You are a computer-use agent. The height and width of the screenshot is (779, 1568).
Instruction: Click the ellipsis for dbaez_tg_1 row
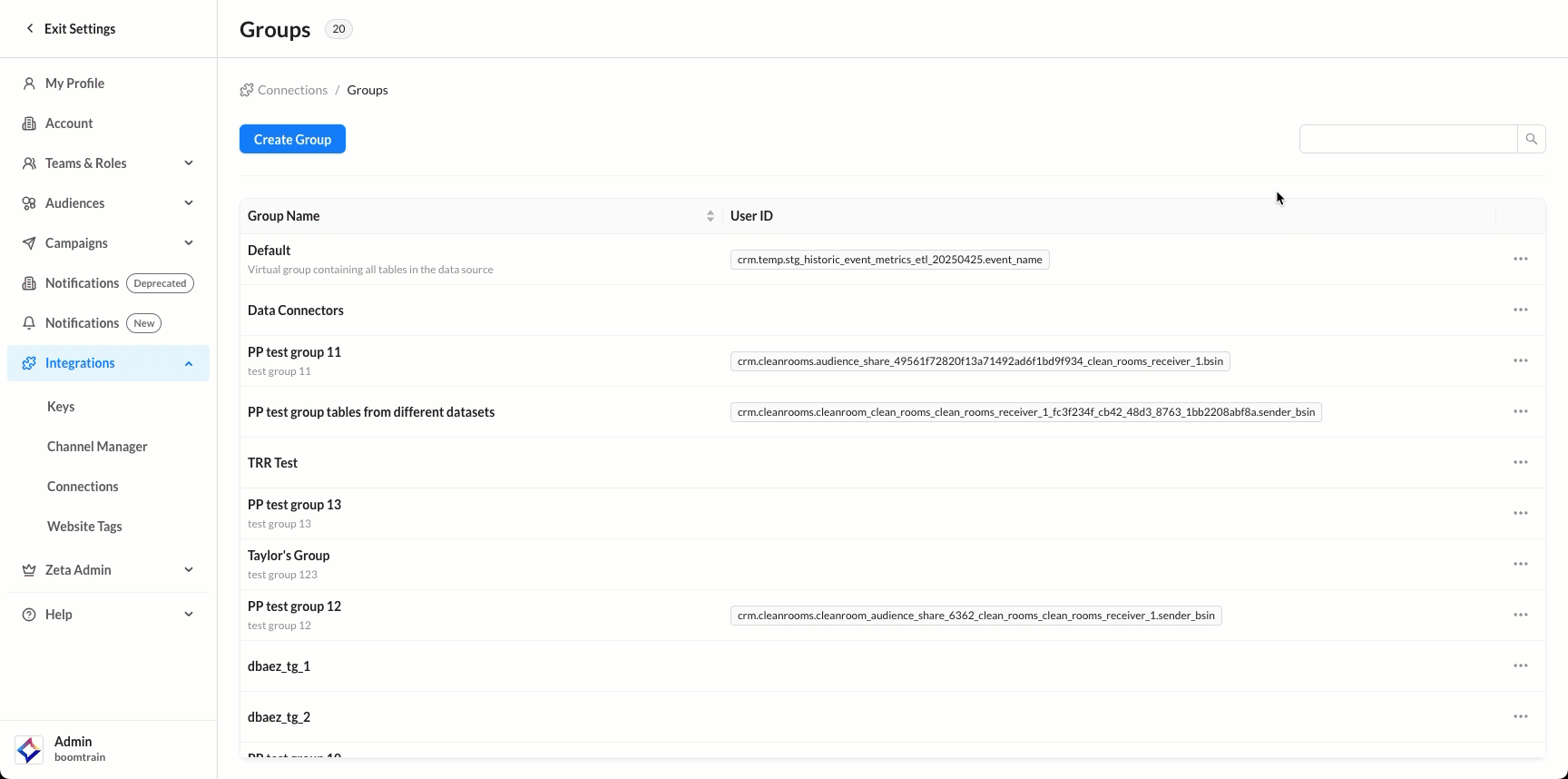click(1521, 666)
